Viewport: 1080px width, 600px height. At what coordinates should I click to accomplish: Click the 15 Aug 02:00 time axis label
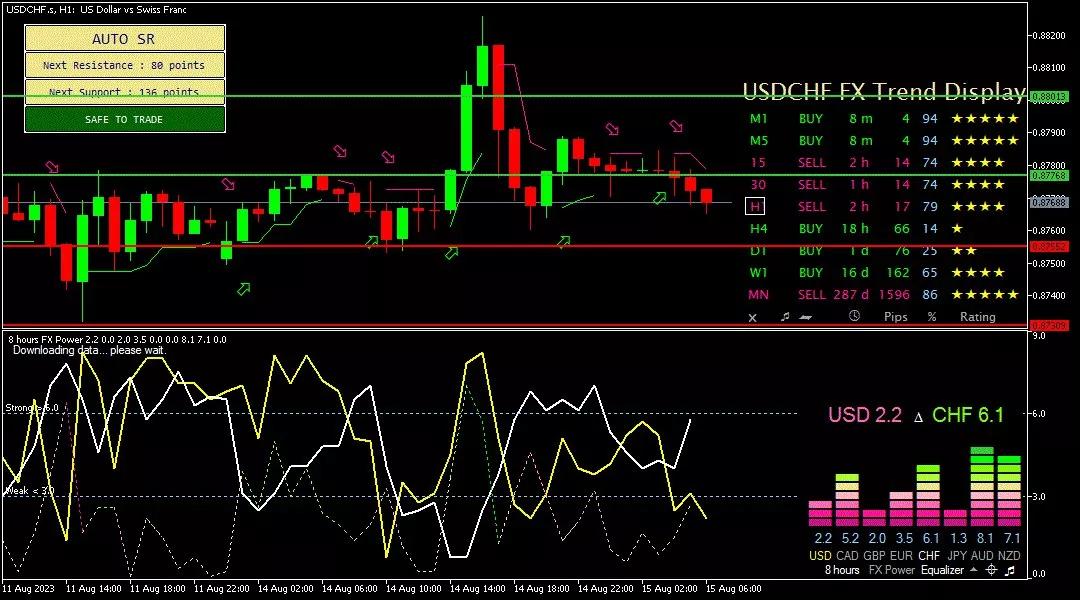(x=669, y=589)
